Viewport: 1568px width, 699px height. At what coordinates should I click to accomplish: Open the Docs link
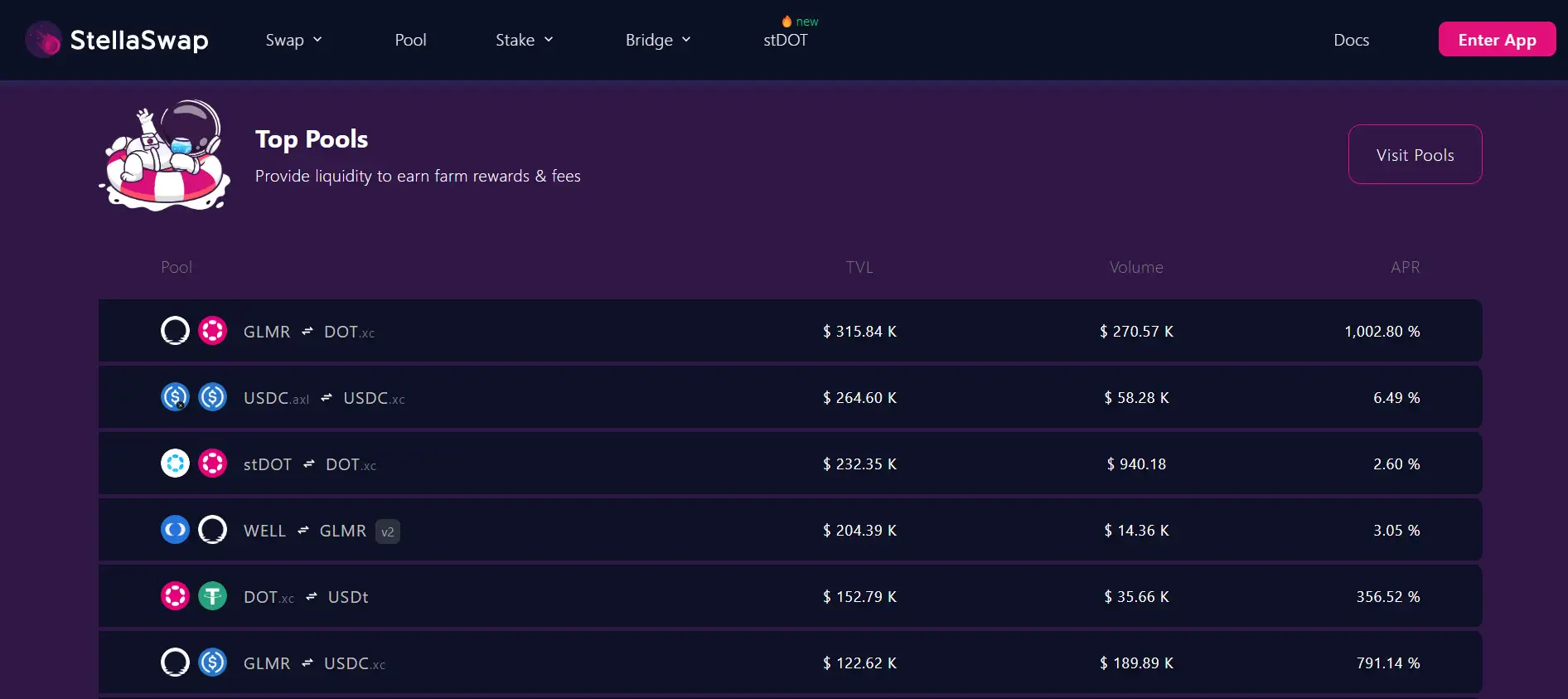click(x=1351, y=40)
